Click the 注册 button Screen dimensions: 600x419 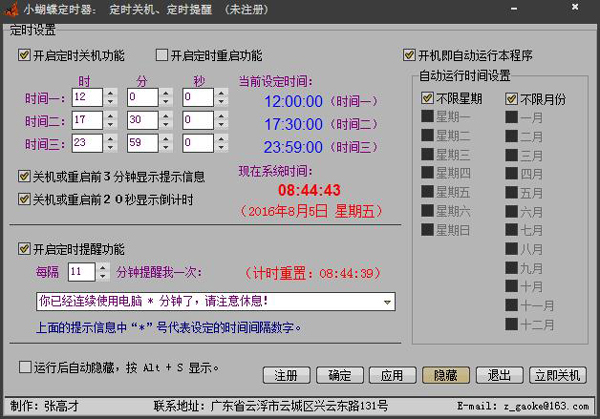(x=286, y=375)
